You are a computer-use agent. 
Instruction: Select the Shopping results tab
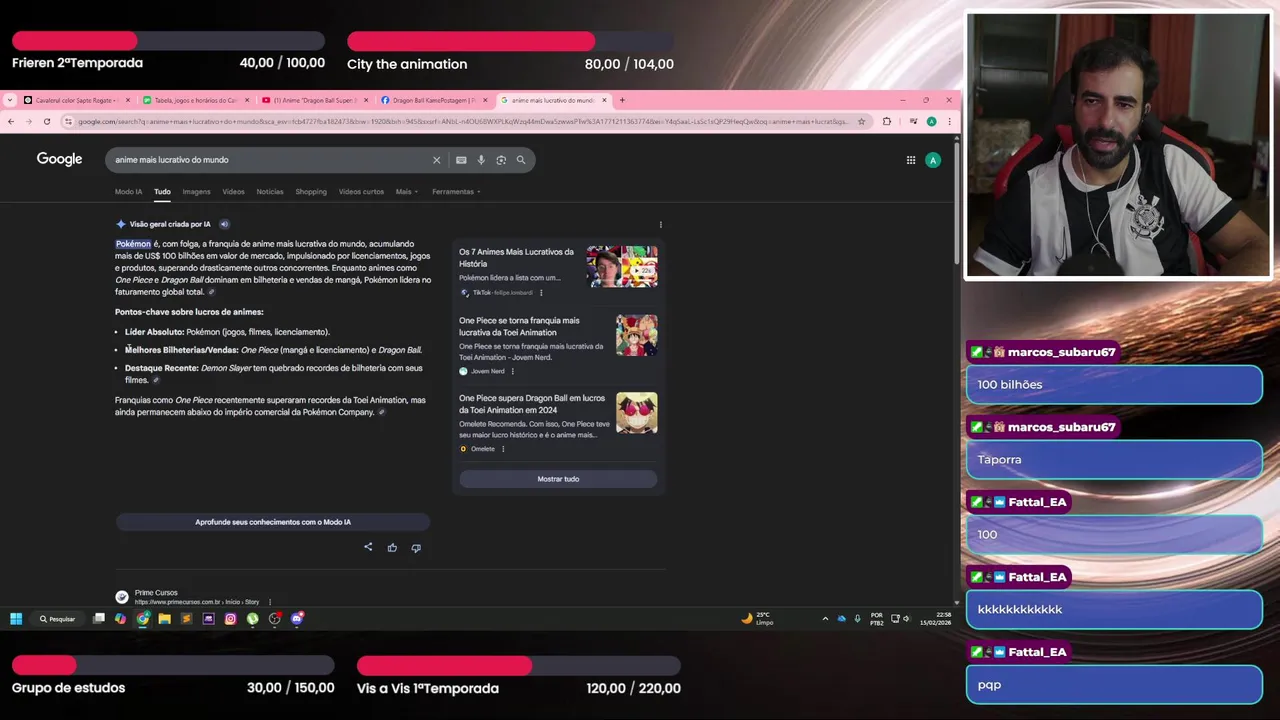[311, 192]
